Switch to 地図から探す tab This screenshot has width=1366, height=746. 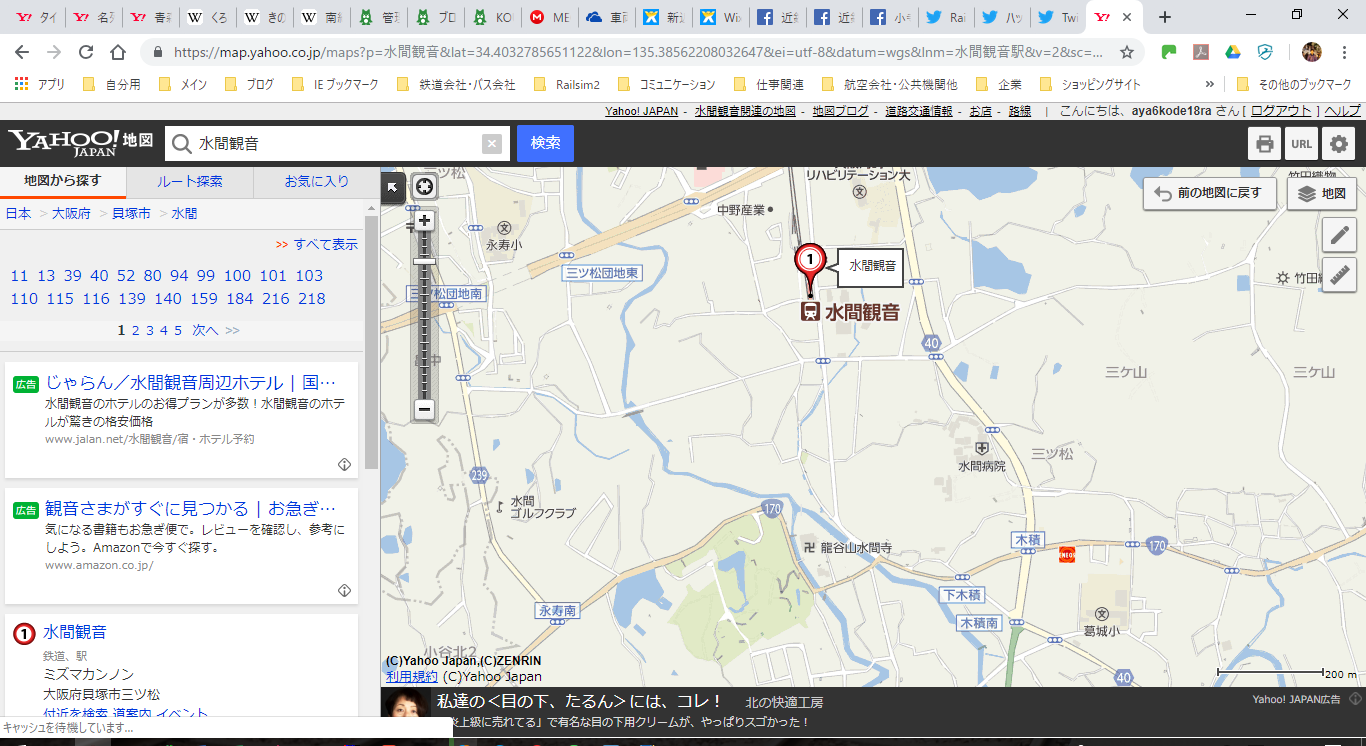[63, 182]
